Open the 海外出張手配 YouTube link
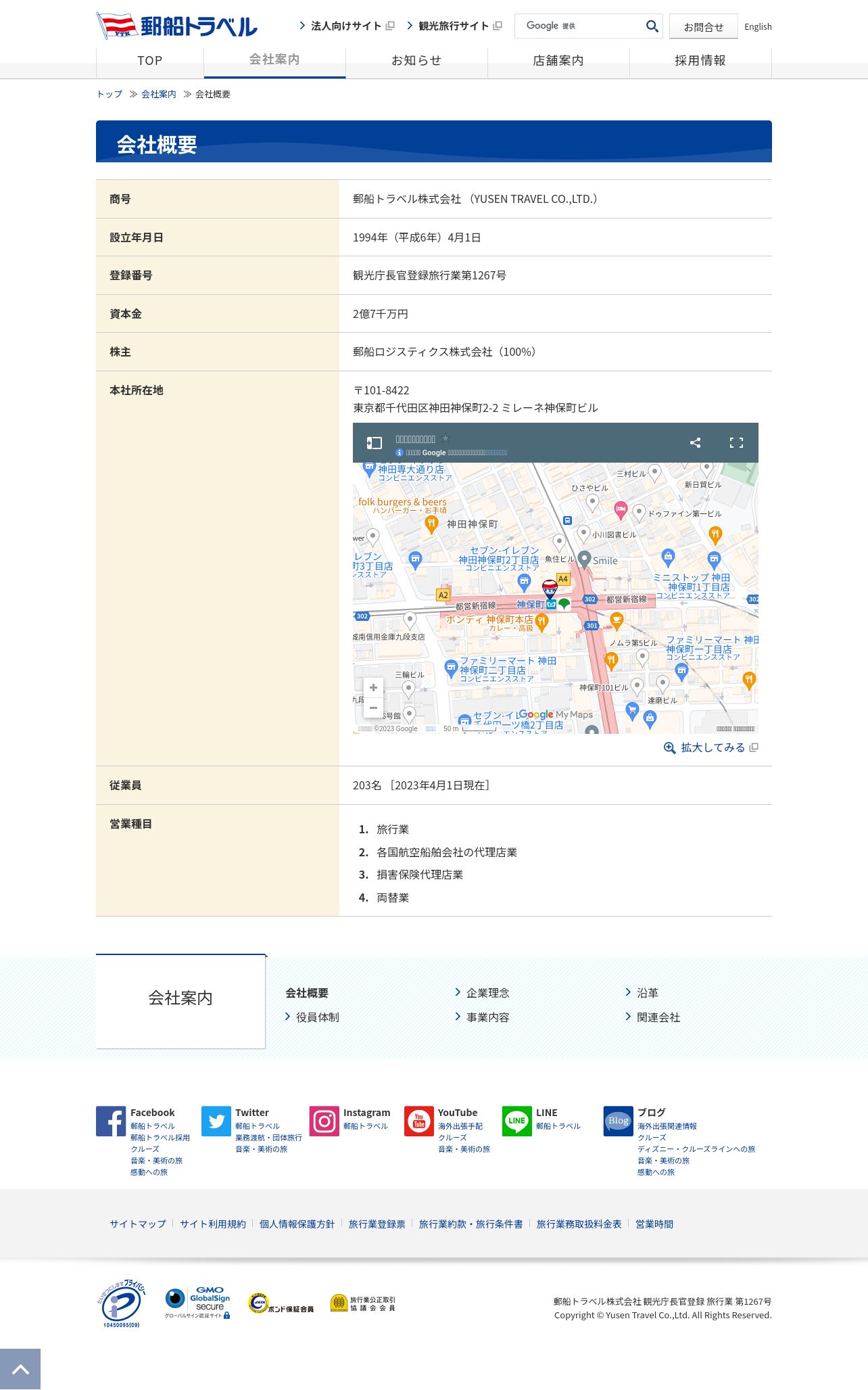Viewport: 868px width, 1390px height. click(x=460, y=1126)
